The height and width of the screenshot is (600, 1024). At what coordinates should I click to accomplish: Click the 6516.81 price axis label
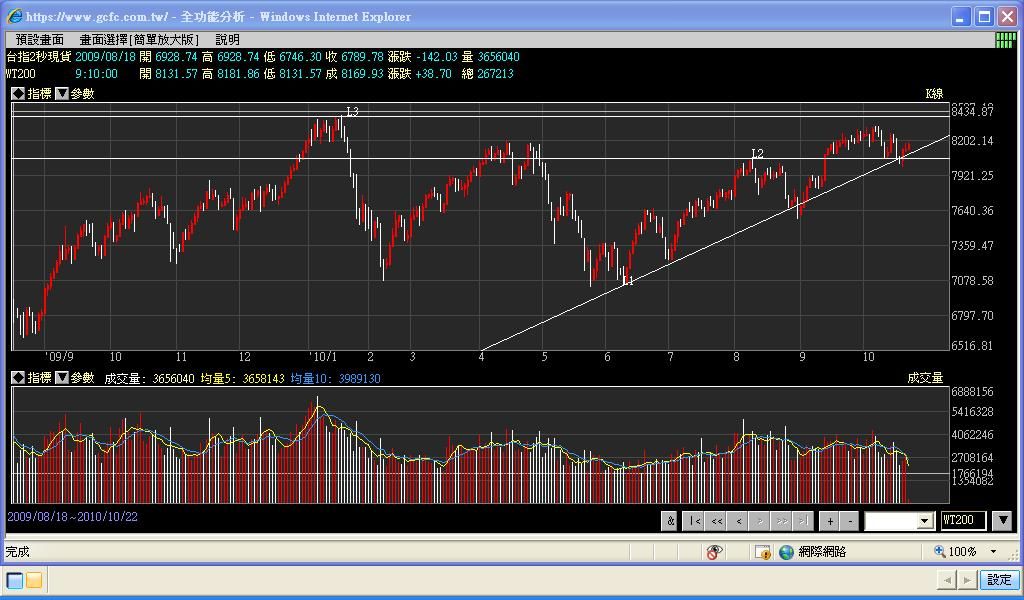(972, 345)
